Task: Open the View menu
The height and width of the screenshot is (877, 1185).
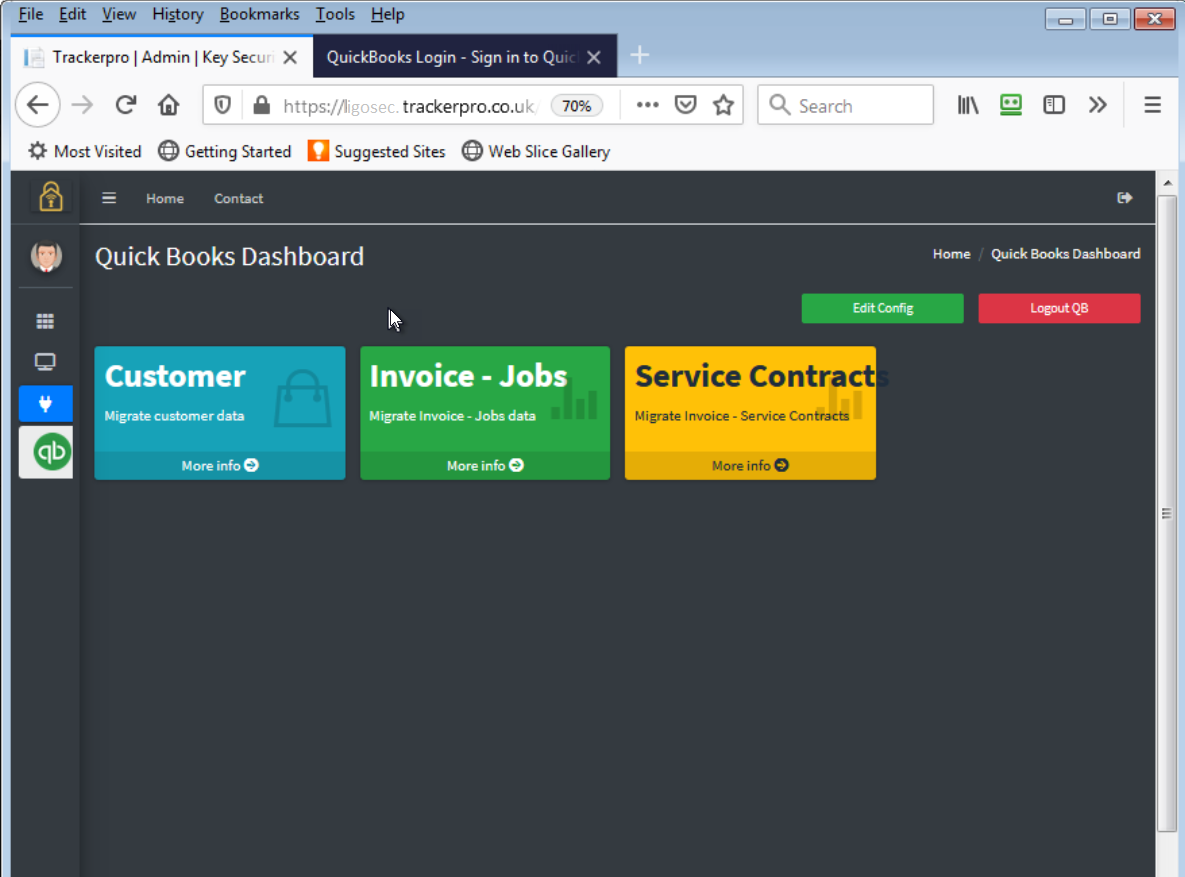Action: point(119,14)
